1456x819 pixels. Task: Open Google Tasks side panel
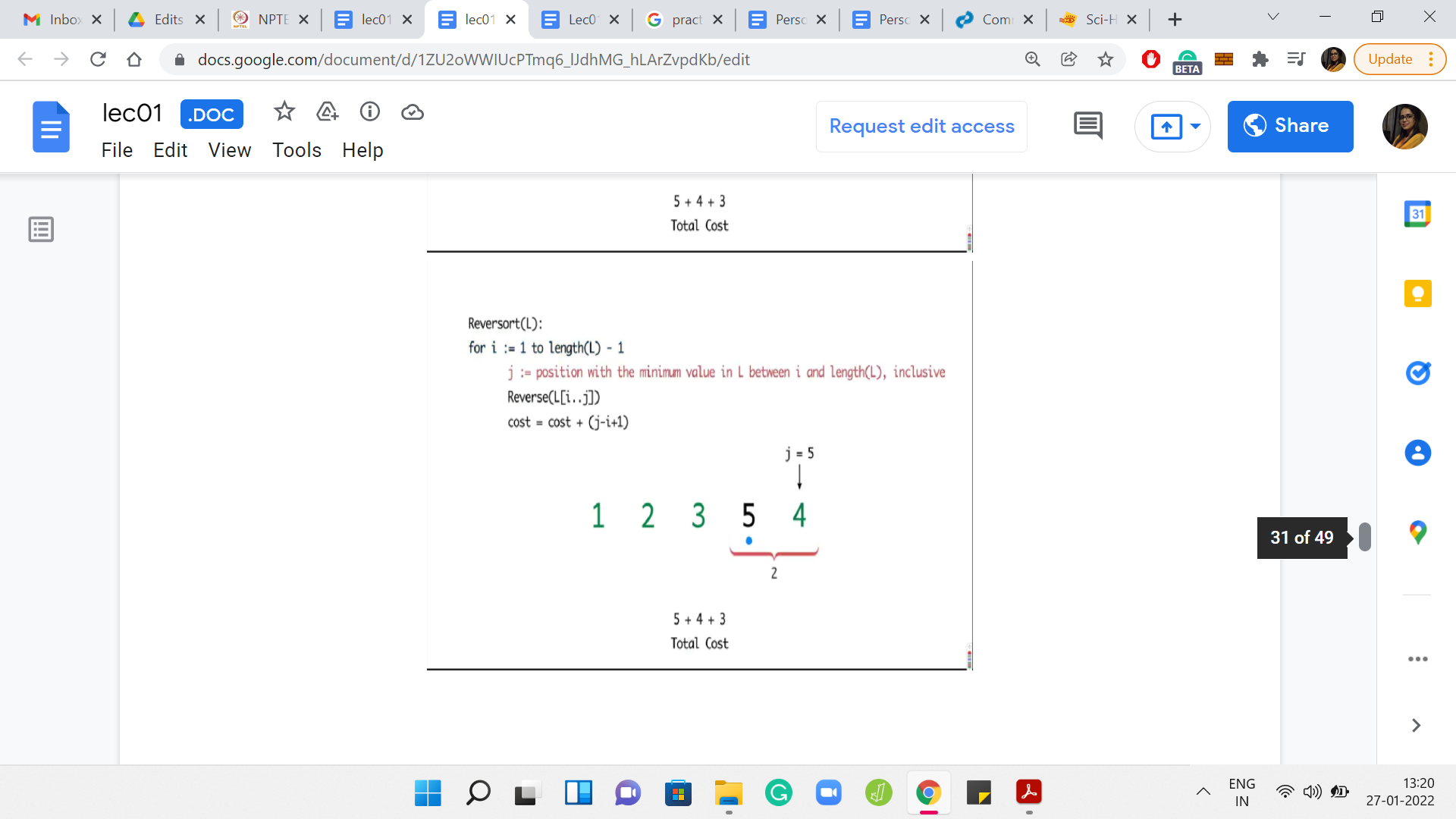pos(1417,373)
